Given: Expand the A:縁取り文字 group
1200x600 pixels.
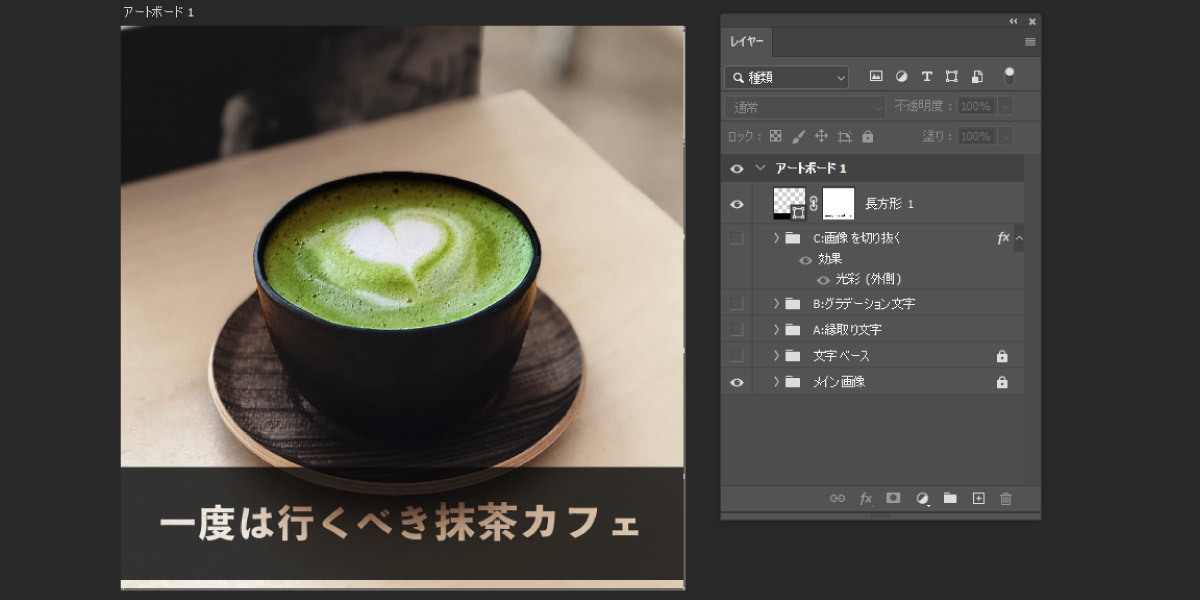Looking at the screenshot, I should pyautogui.click(x=776, y=329).
